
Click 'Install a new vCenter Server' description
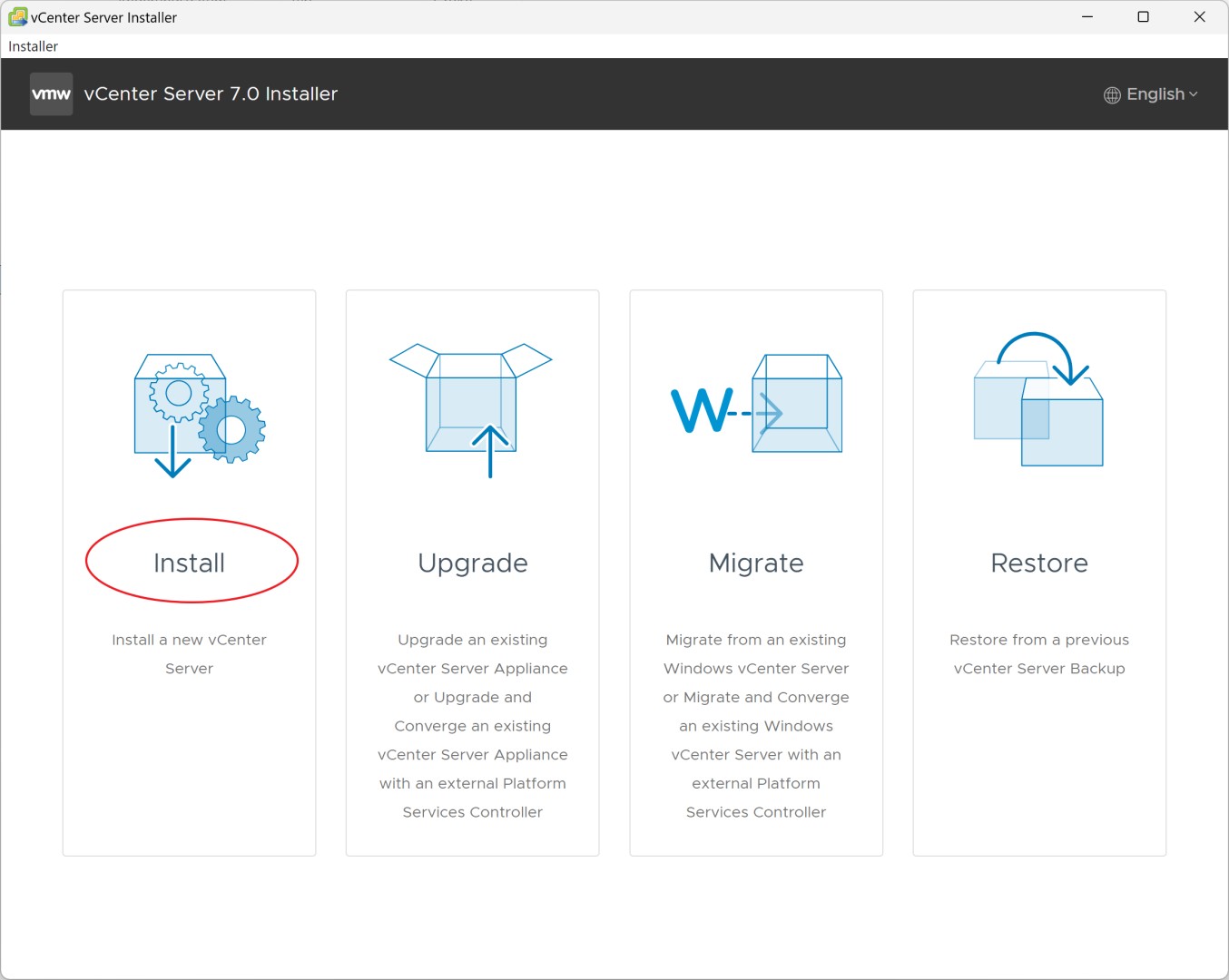click(189, 654)
